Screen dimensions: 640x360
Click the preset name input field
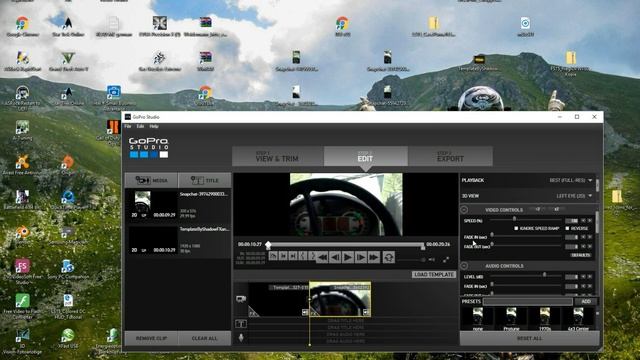click(x=528, y=301)
